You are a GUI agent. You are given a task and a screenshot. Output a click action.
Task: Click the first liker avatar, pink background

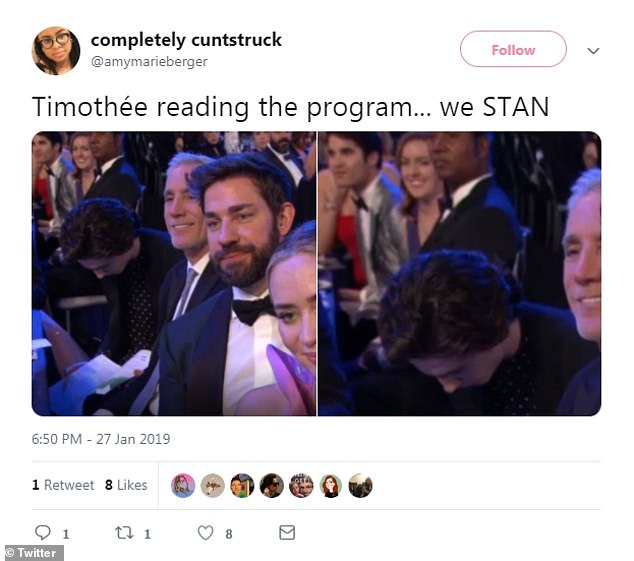(183, 485)
